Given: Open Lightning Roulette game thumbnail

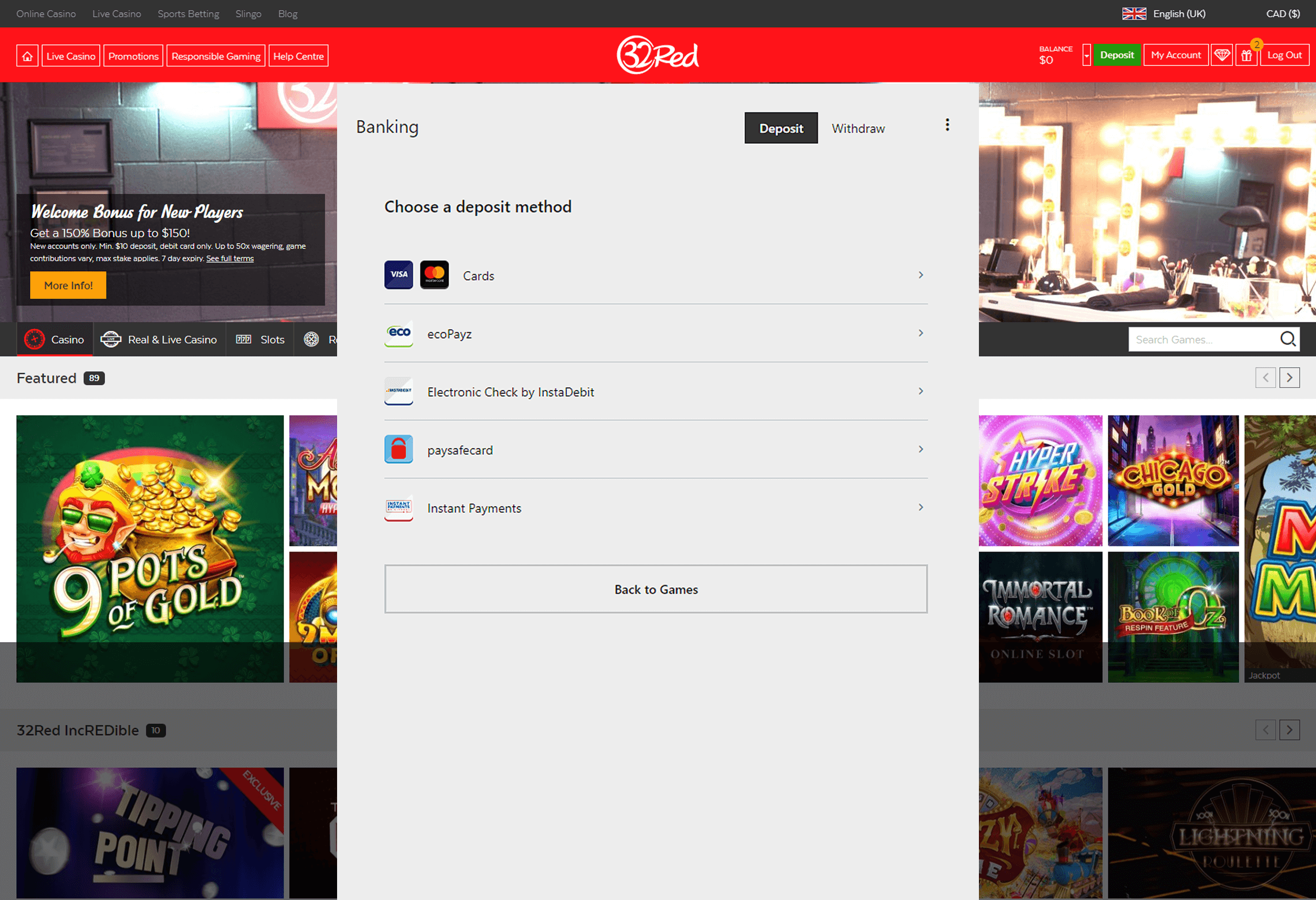Looking at the screenshot, I should tap(1212, 833).
